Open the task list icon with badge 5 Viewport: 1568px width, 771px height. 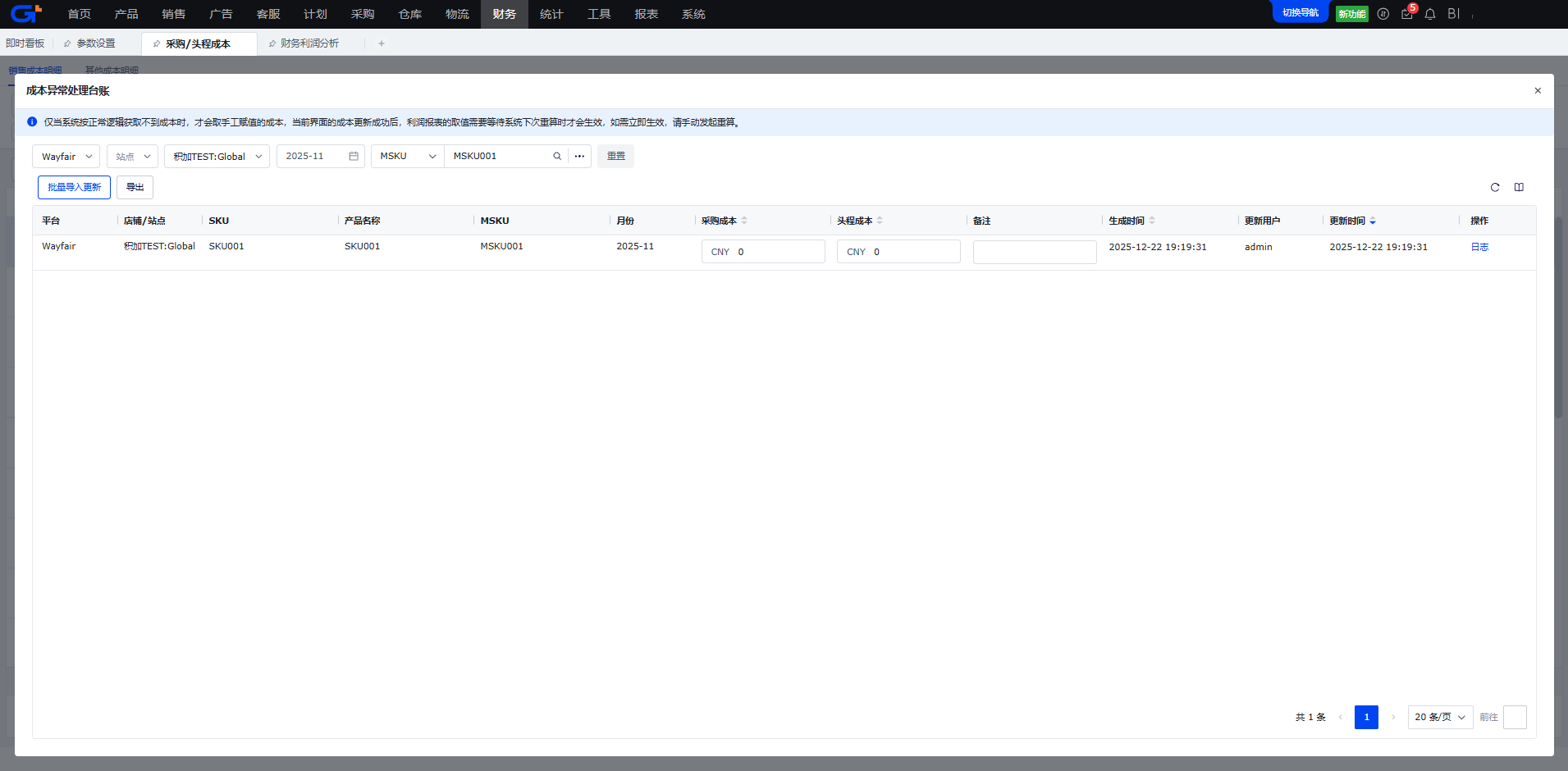[1407, 14]
